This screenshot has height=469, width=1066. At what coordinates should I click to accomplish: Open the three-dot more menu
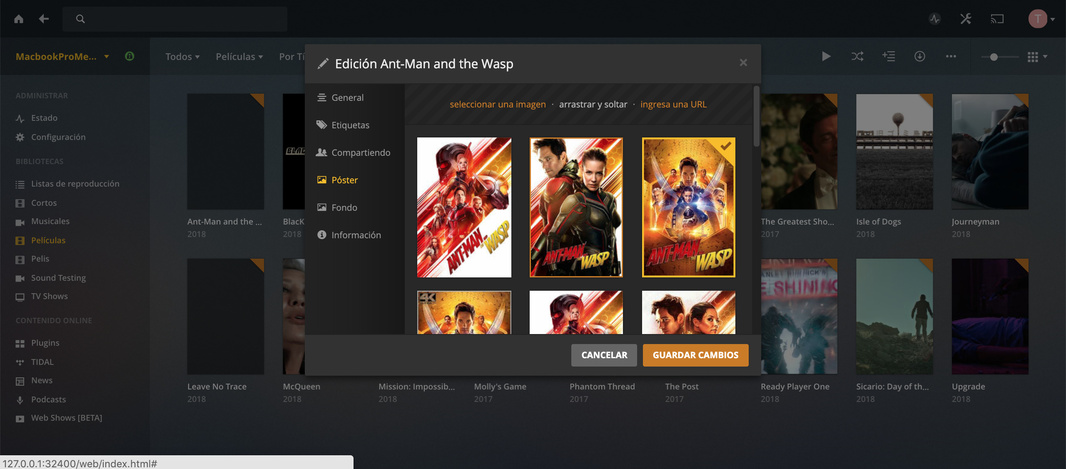coord(951,56)
